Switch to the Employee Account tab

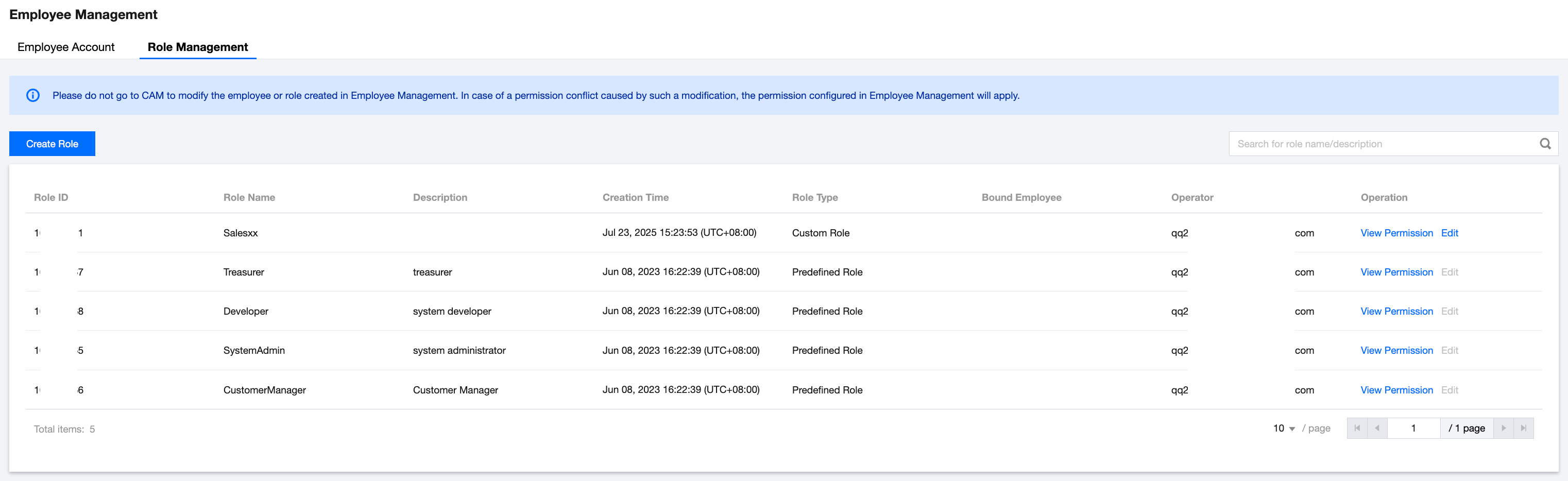pyautogui.click(x=66, y=47)
